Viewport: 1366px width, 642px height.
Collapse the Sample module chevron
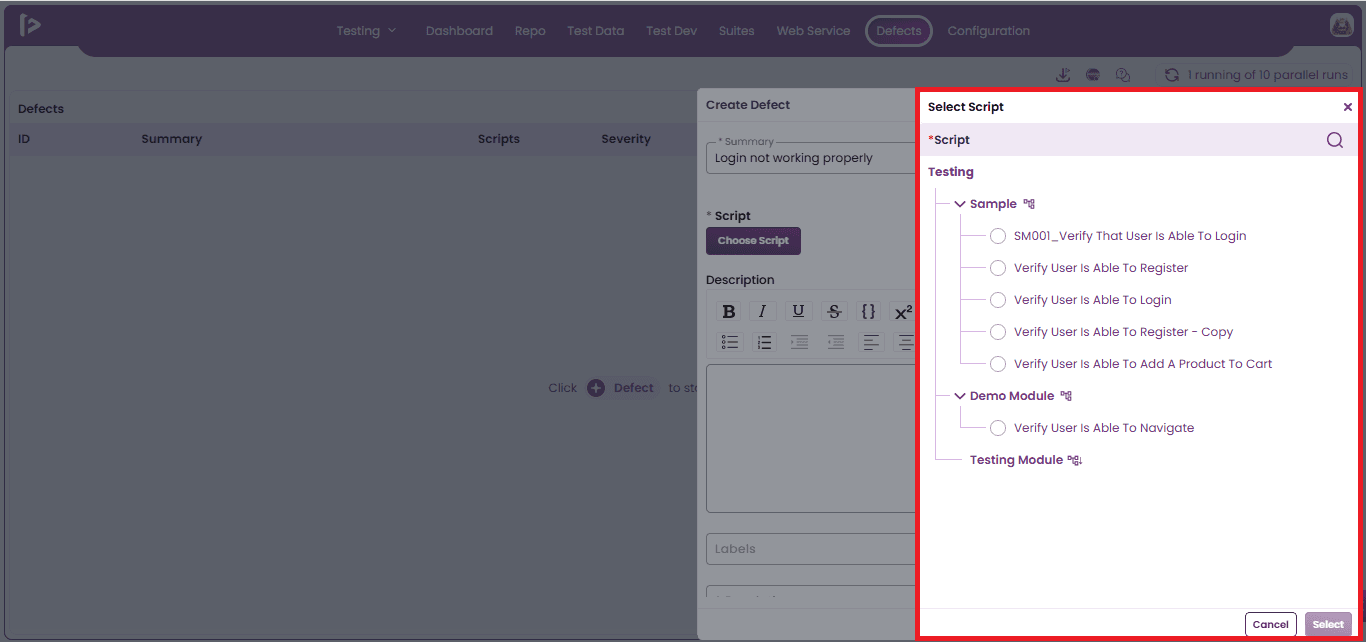click(960, 204)
